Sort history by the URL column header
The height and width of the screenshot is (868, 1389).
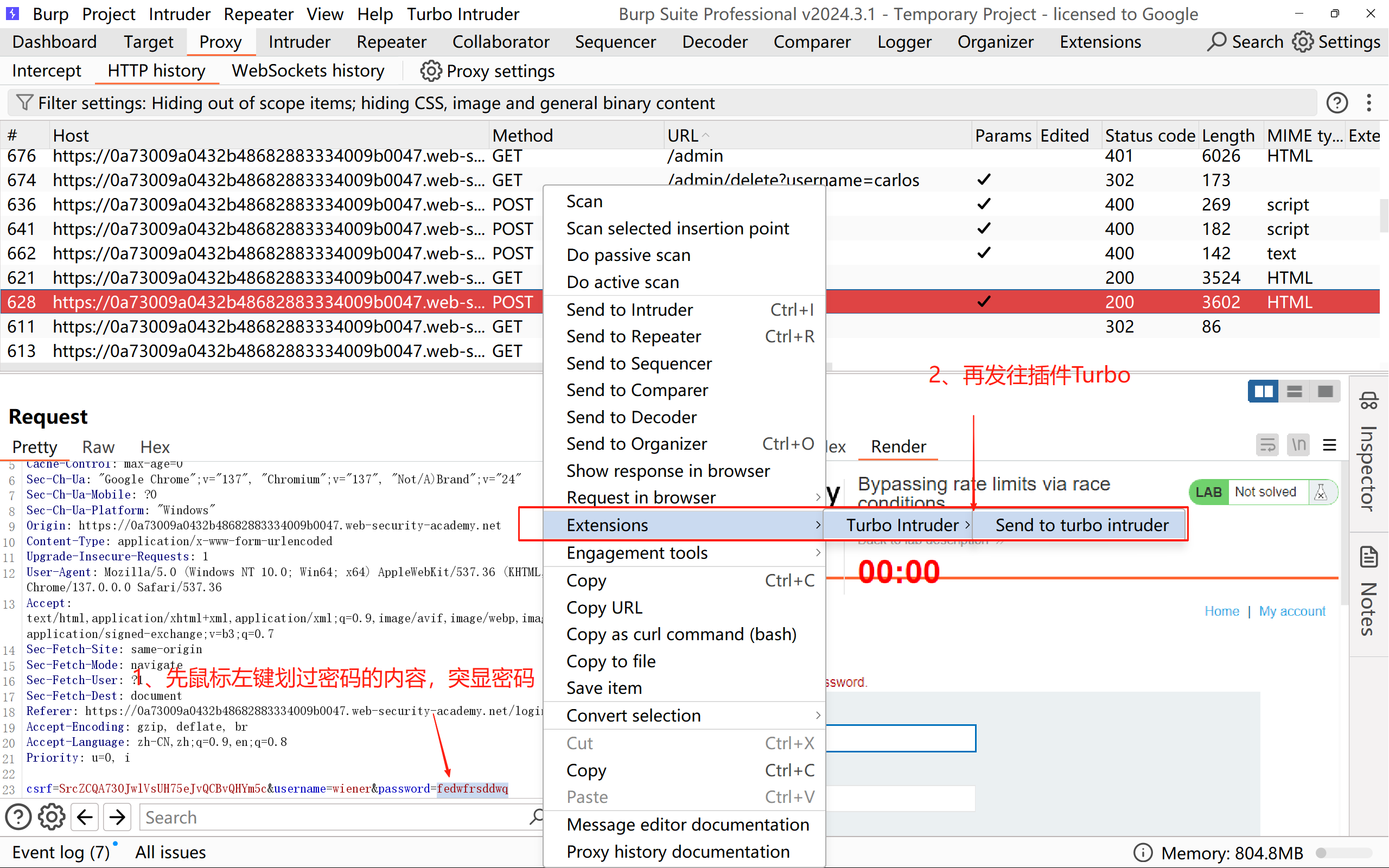683,136
